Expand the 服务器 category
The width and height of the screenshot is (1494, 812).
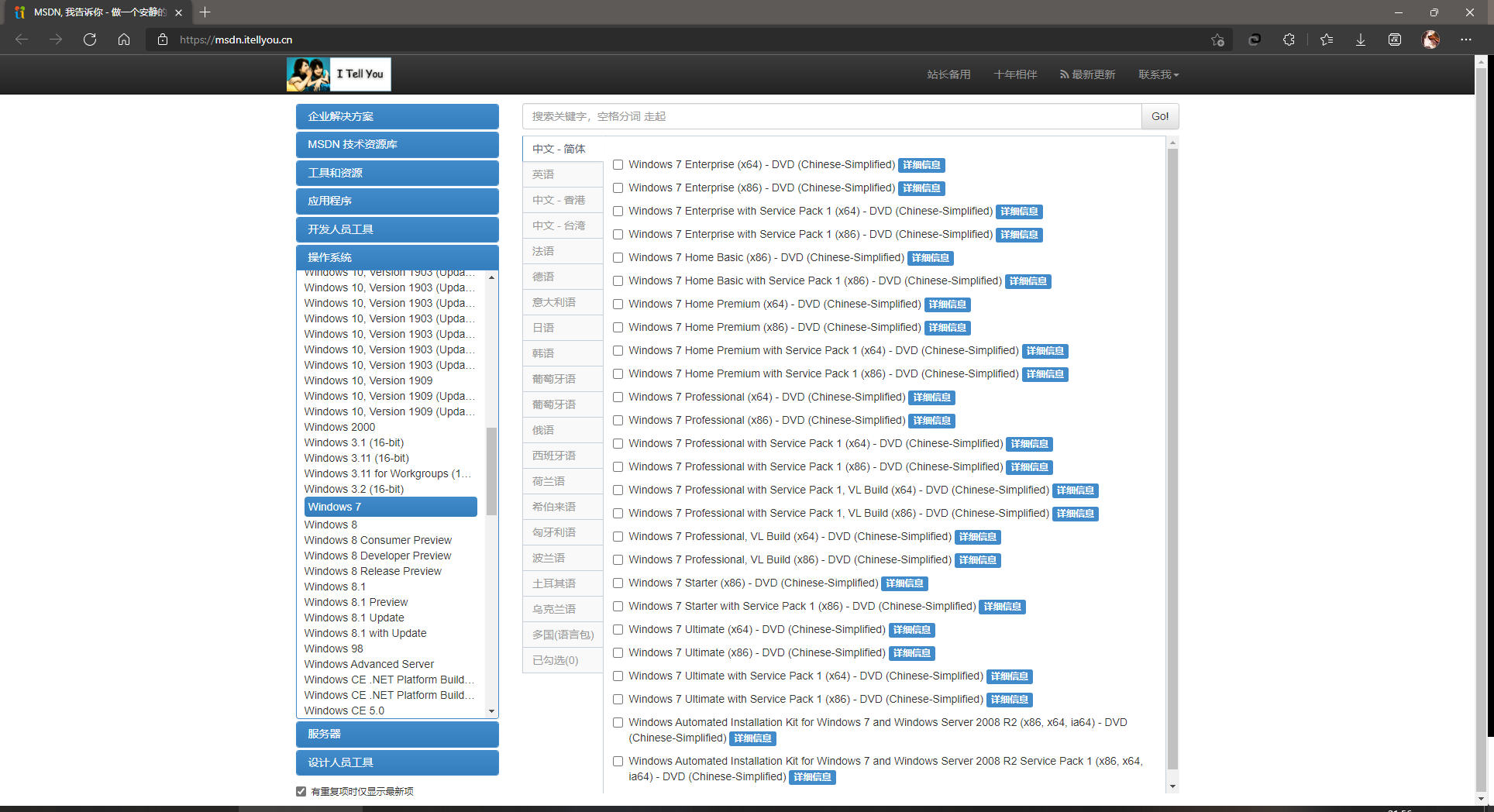pos(398,734)
